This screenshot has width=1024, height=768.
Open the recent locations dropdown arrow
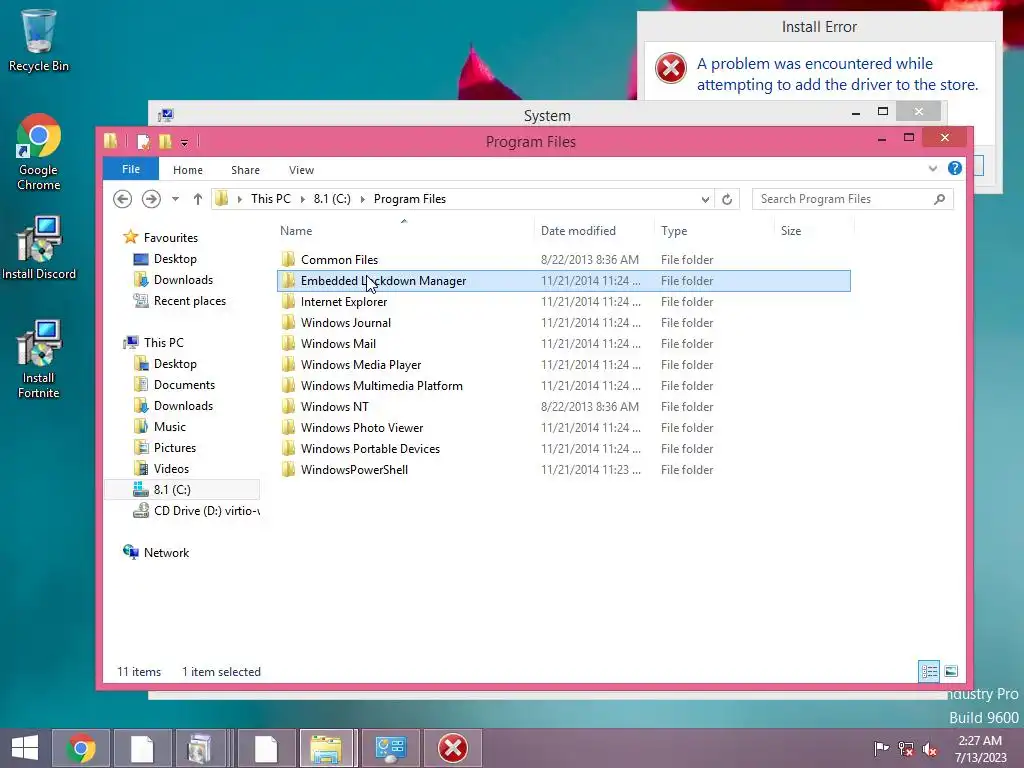[175, 199]
